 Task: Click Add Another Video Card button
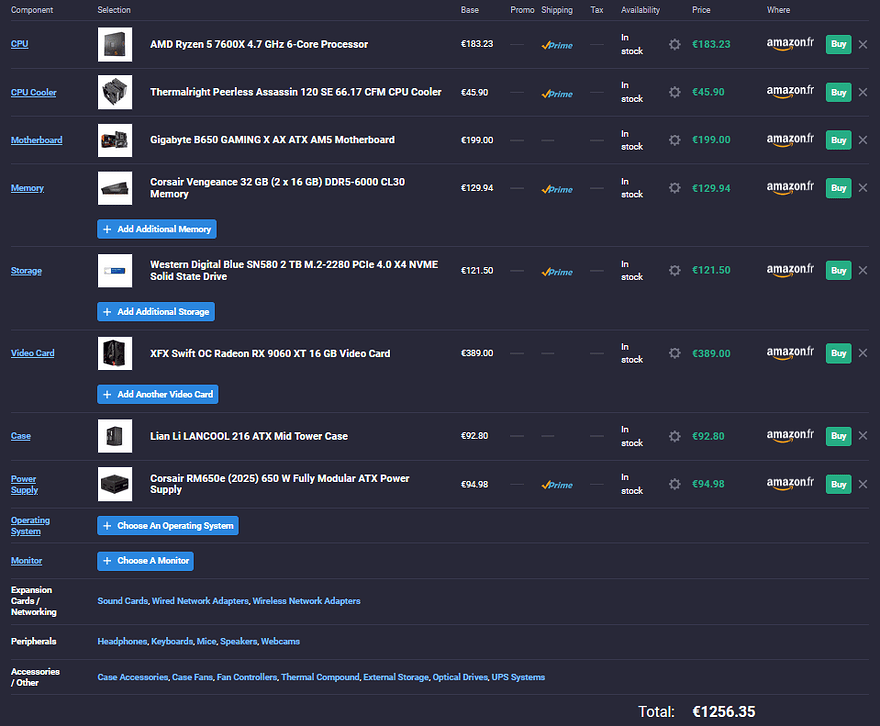pyautogui.click(x=158, y=394)
